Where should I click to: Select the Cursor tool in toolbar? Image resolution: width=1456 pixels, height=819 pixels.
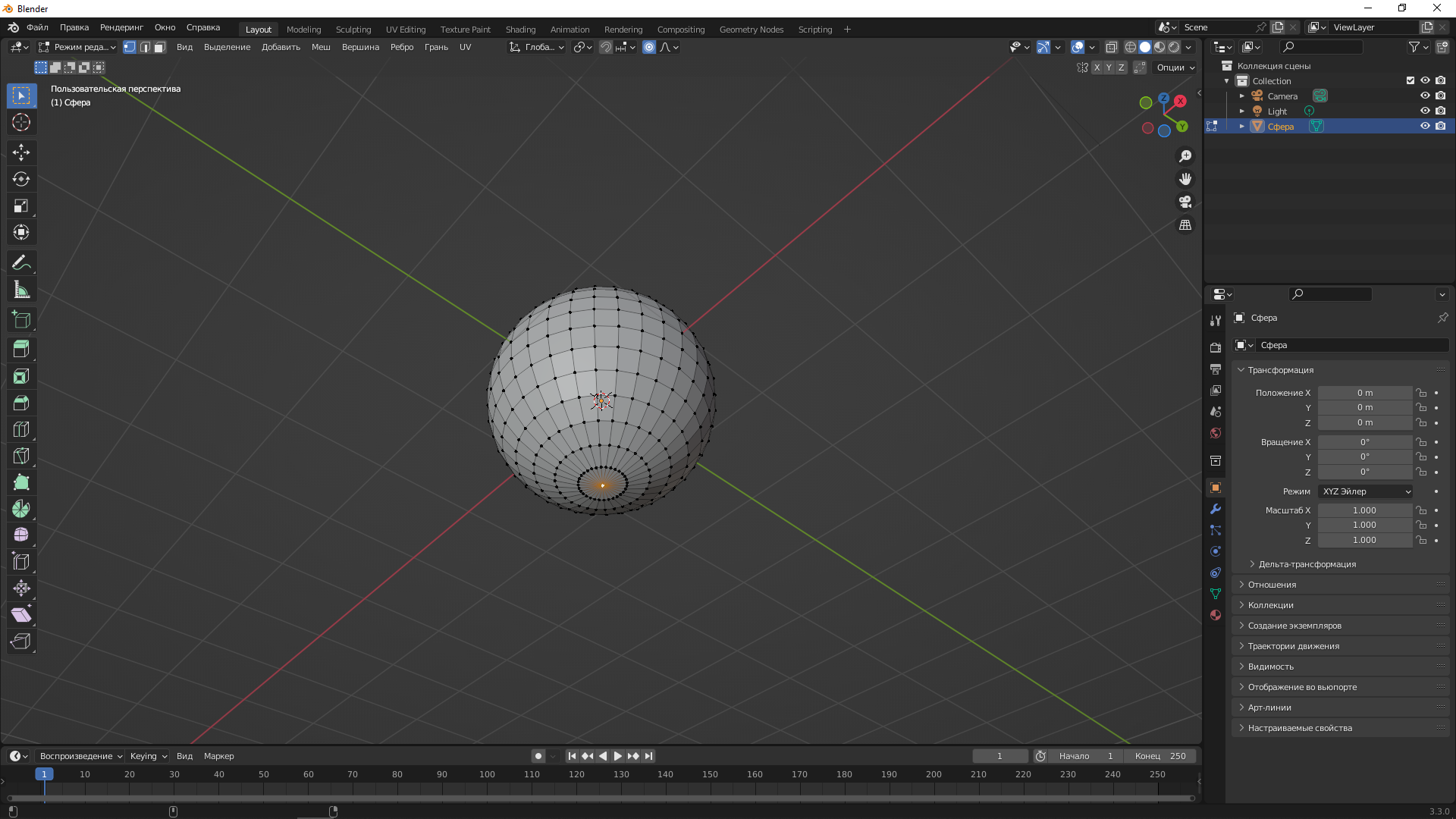[21, 122]
